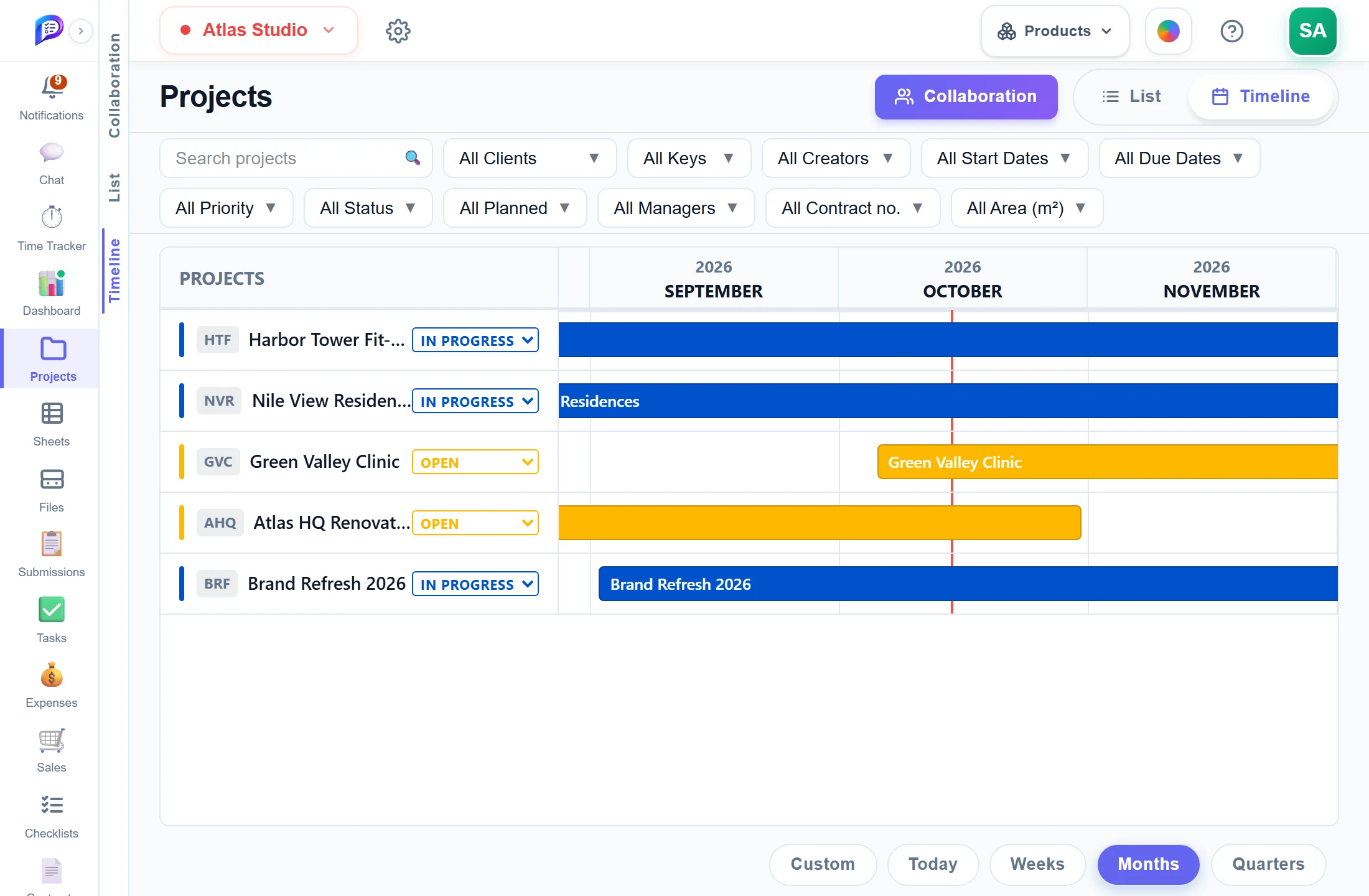This screenshot has height=896, width=1369.
Task: Expand the All Status filter
Action: click(368, 208)
